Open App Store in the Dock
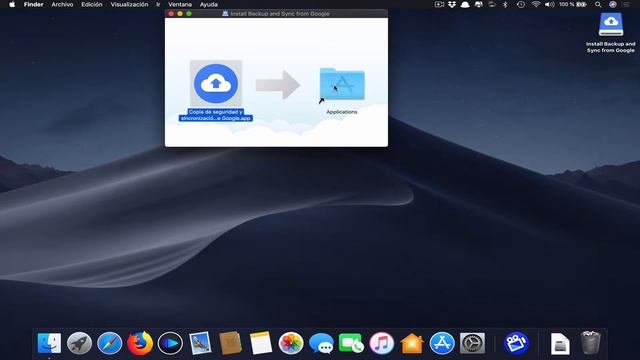Screen dimensions: 640x360 (442, 343)
